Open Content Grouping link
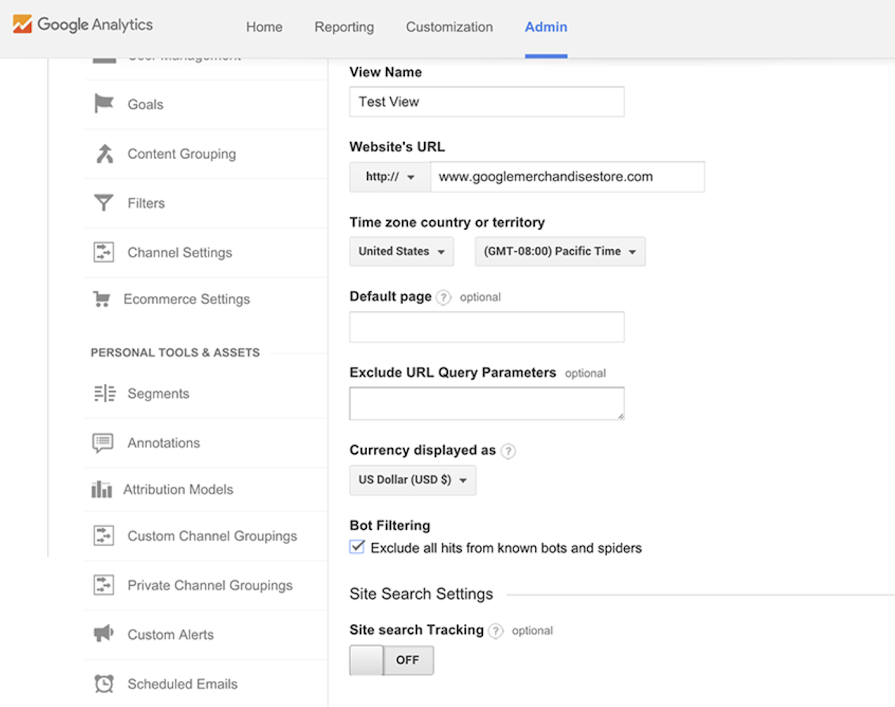The height and width of the screenshot is (707, 895). [182, 154]
